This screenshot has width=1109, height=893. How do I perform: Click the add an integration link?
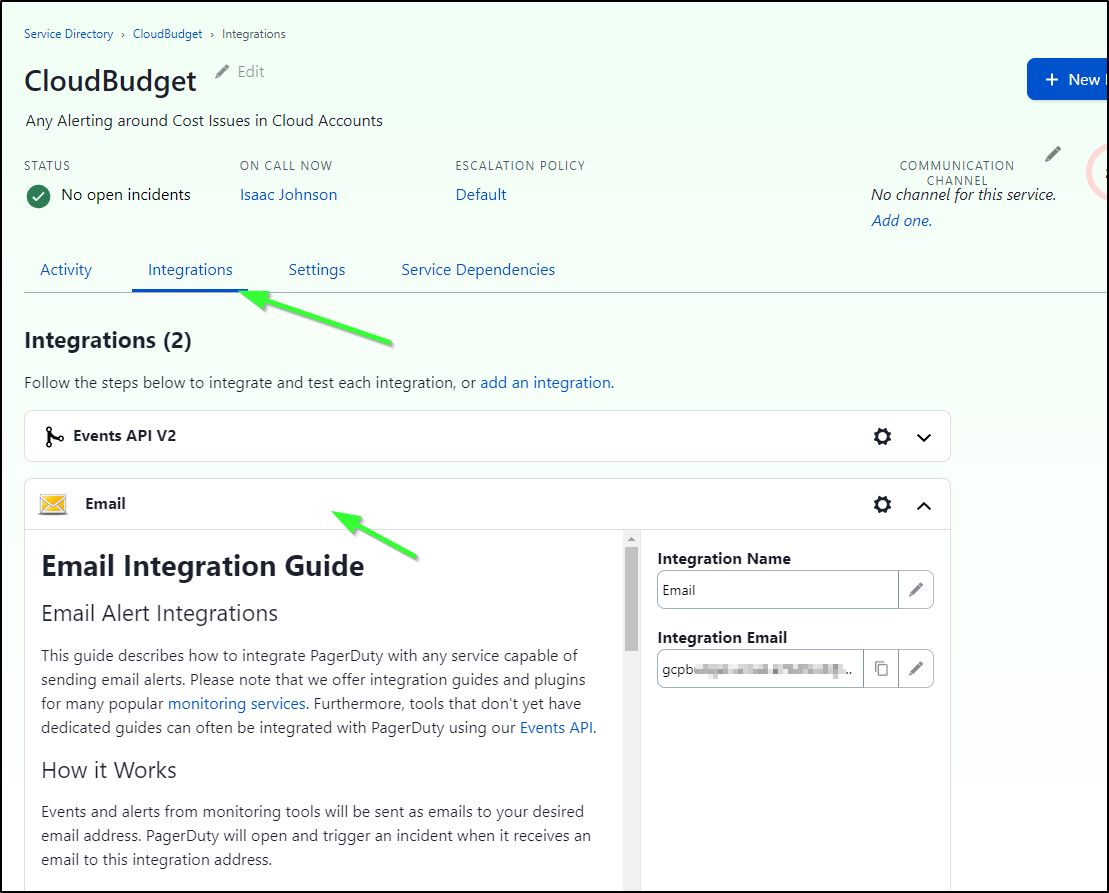(x=546, y=383)
